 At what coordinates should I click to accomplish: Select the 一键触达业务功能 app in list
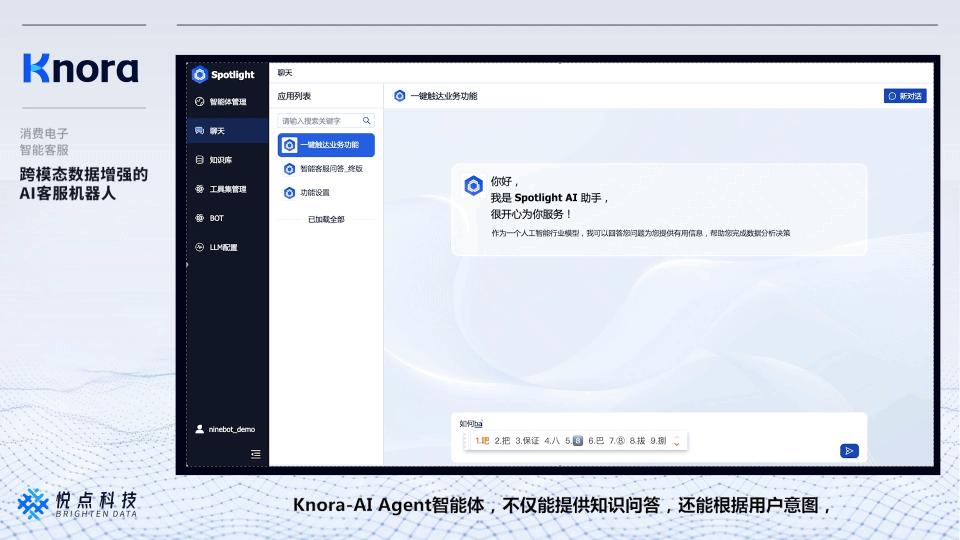coord(326,145)
